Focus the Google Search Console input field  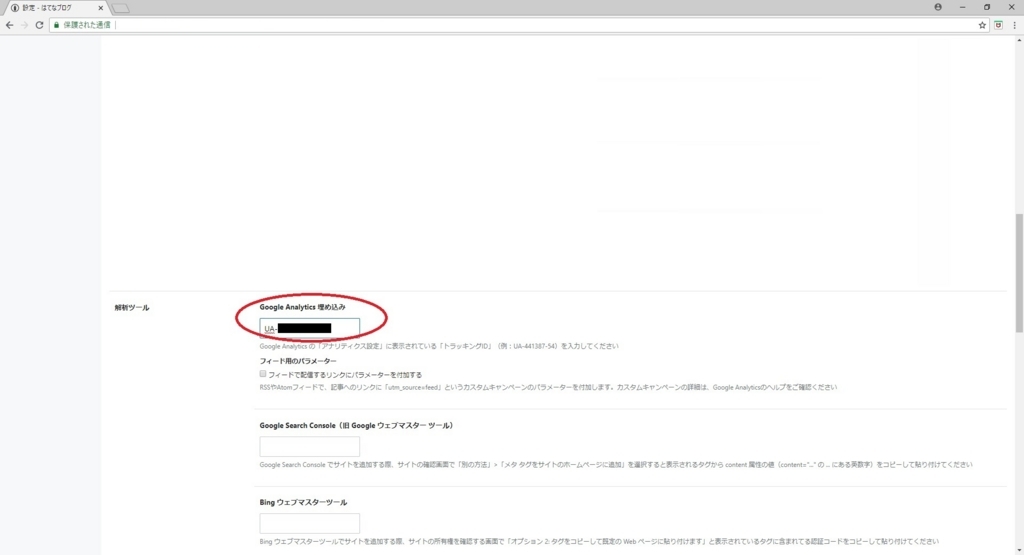point(310,447)
